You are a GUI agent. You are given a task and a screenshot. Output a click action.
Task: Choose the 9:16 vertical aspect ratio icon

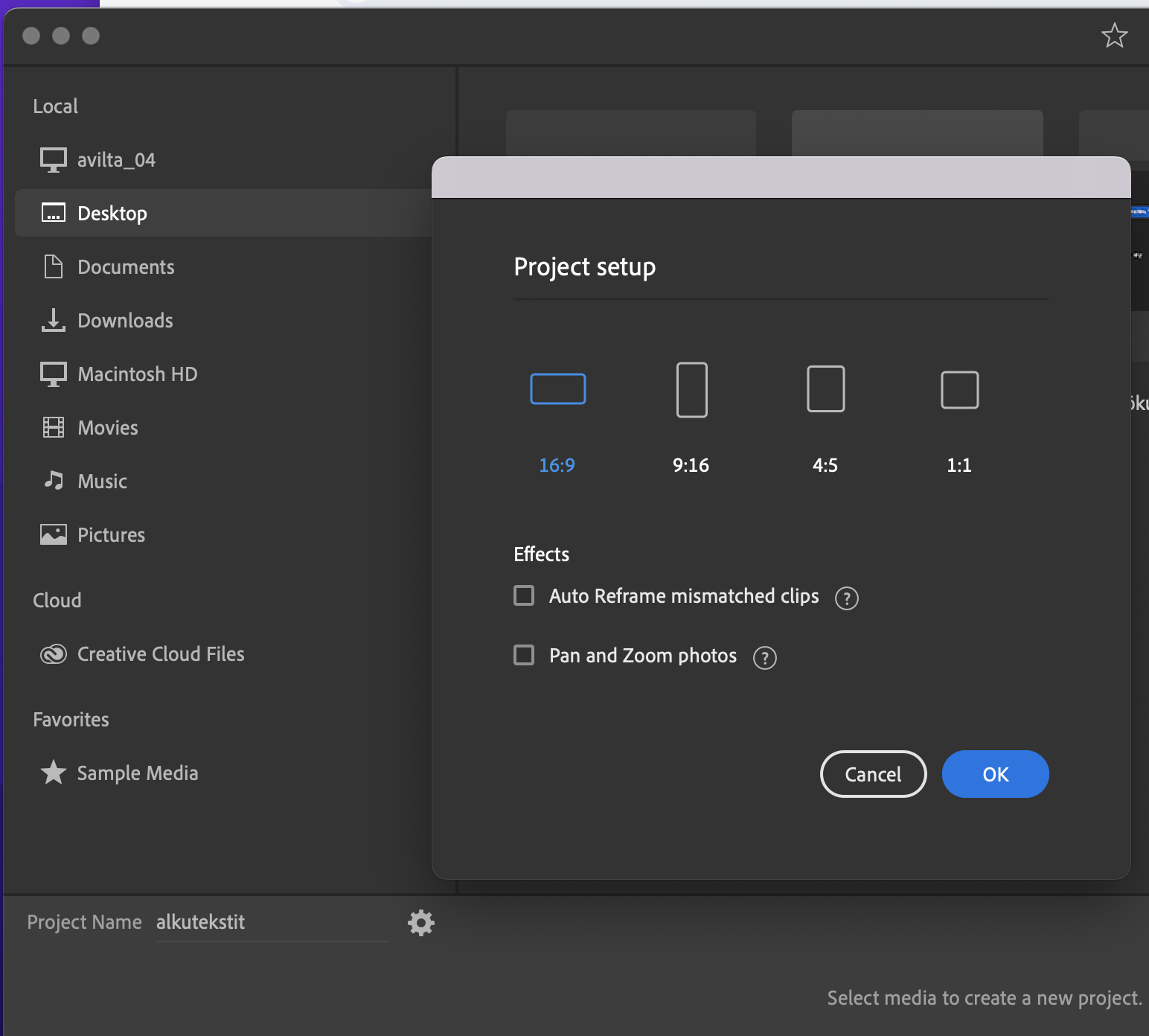(691, 389)
